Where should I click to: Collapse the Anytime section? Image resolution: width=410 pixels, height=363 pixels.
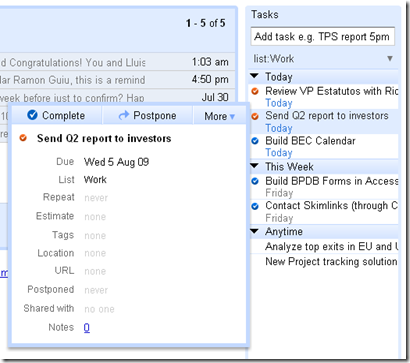coord(254,231)
